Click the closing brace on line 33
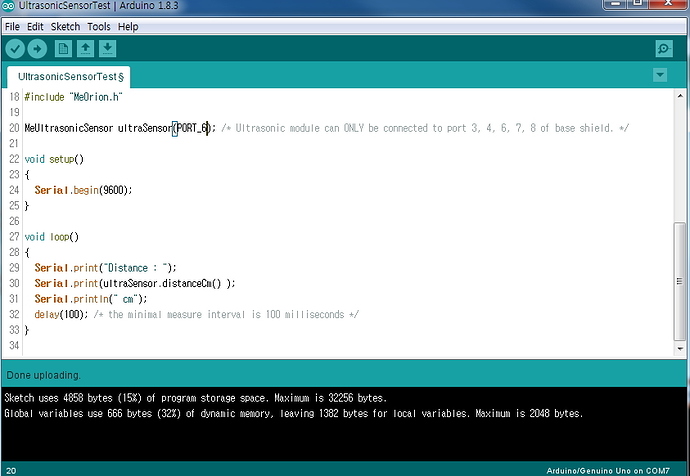The image size is (690, 476). [x=27, y=330]
